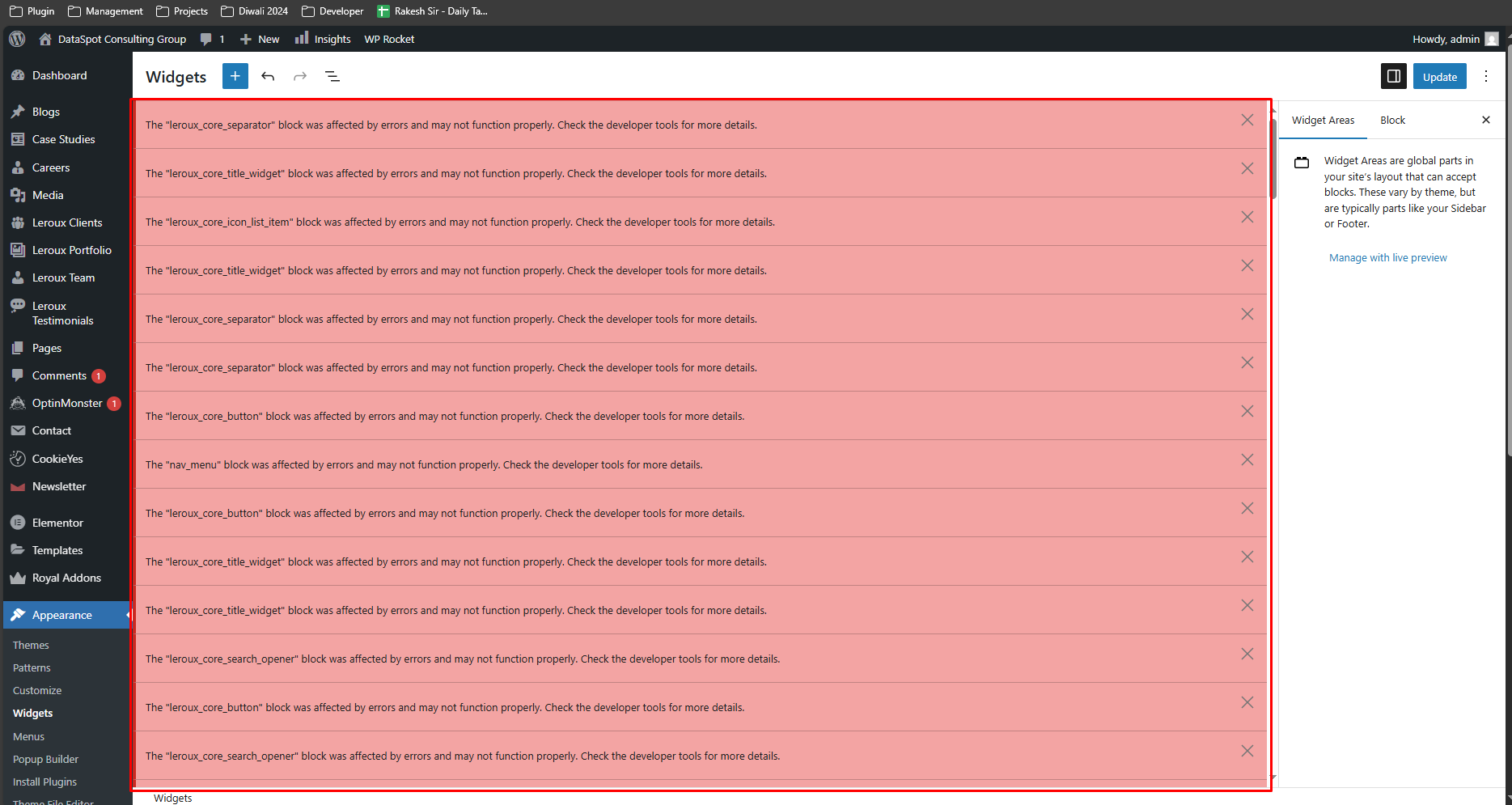Open Leroux Testimonials menu
This screenshot has height=805, width=1512.
click(66, 313)
